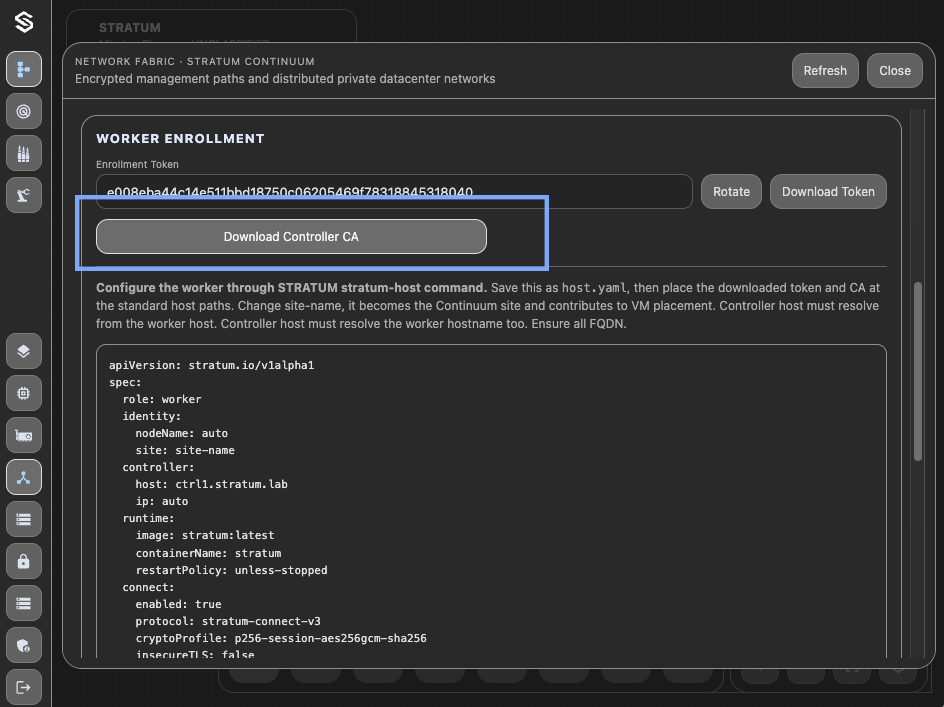Open the blue topology diagram sidebar icon
This screenshot has width=944, height=707.
coord(24,69)
